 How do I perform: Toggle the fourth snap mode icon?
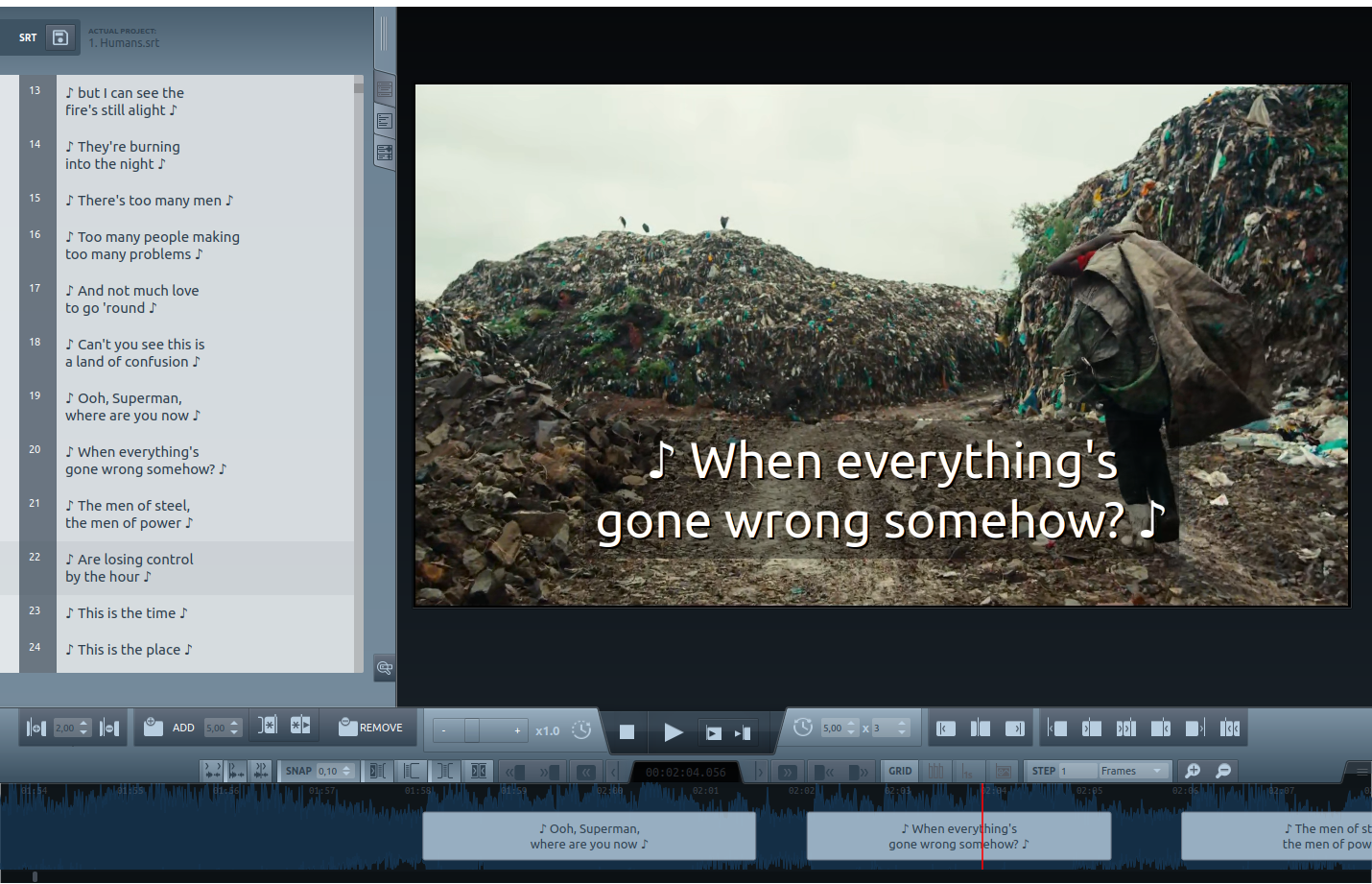[x=479, y=771]
